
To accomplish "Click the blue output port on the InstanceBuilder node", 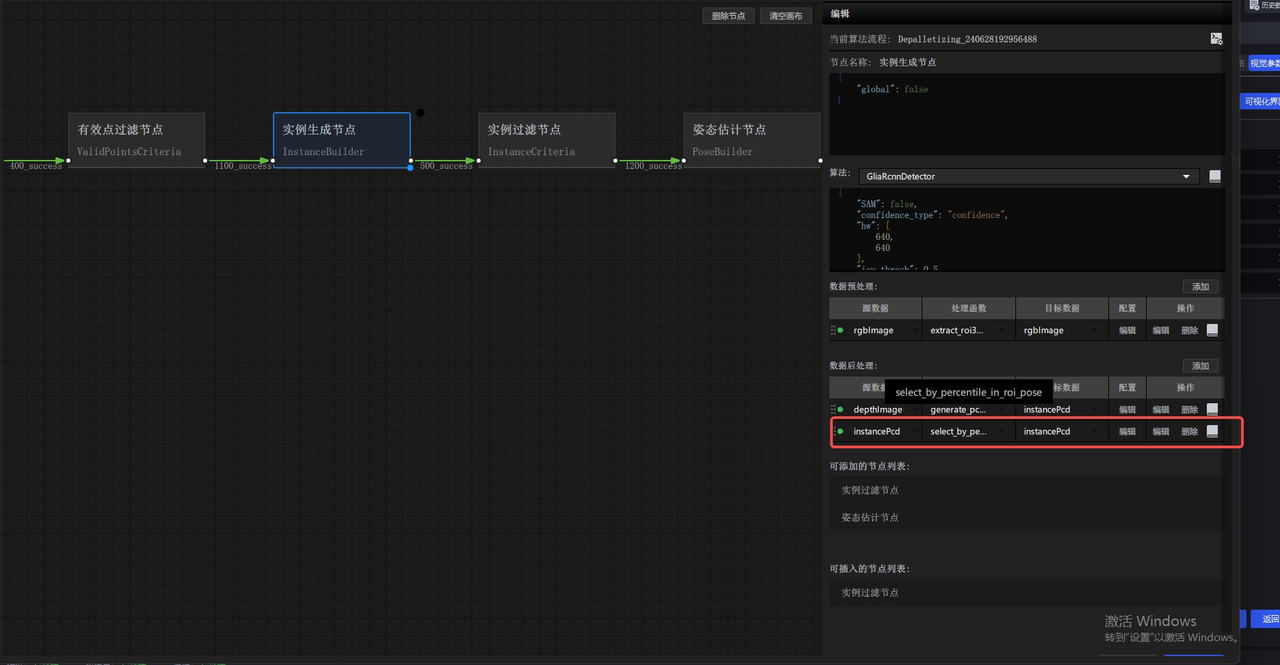I will [410, 167].
